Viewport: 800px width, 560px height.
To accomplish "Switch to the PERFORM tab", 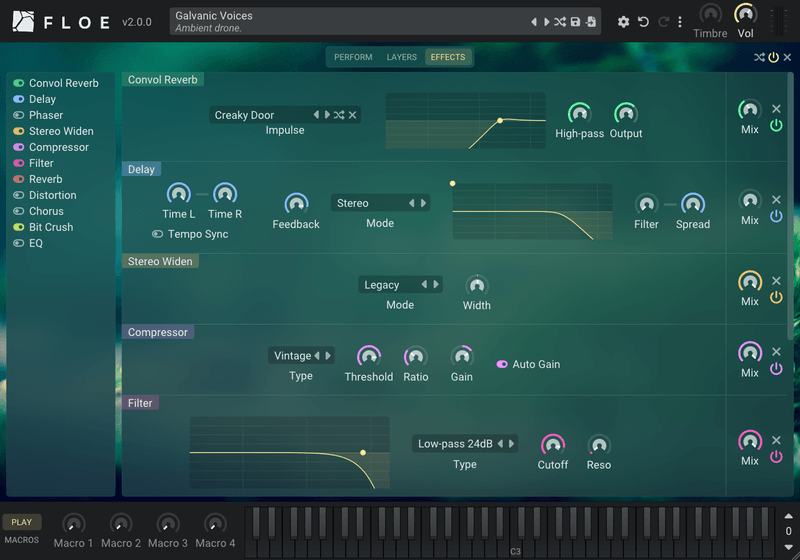I will coord(353,57).
